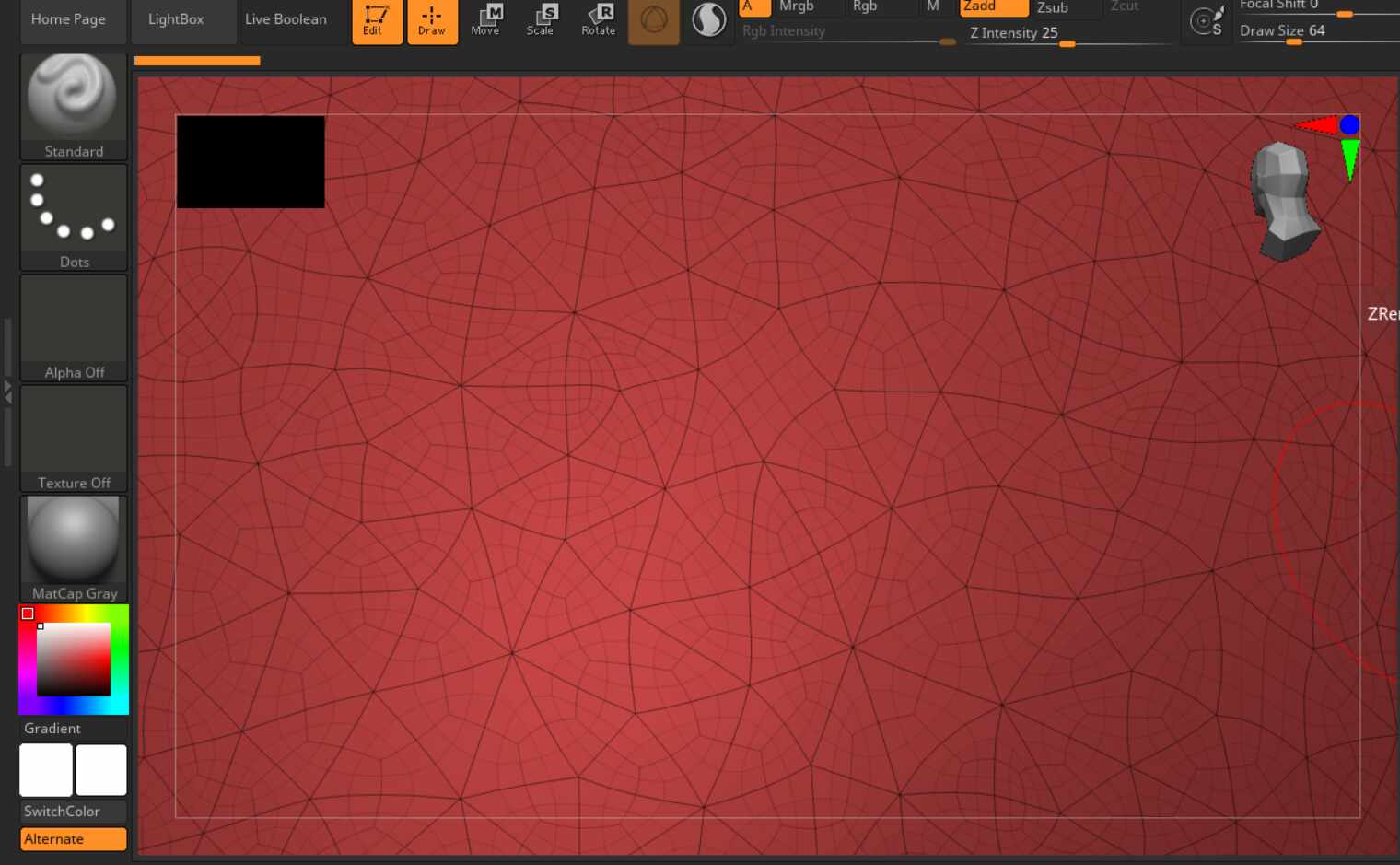
Task: Activate the Edit mode button
Action: (x=377, y=21)
